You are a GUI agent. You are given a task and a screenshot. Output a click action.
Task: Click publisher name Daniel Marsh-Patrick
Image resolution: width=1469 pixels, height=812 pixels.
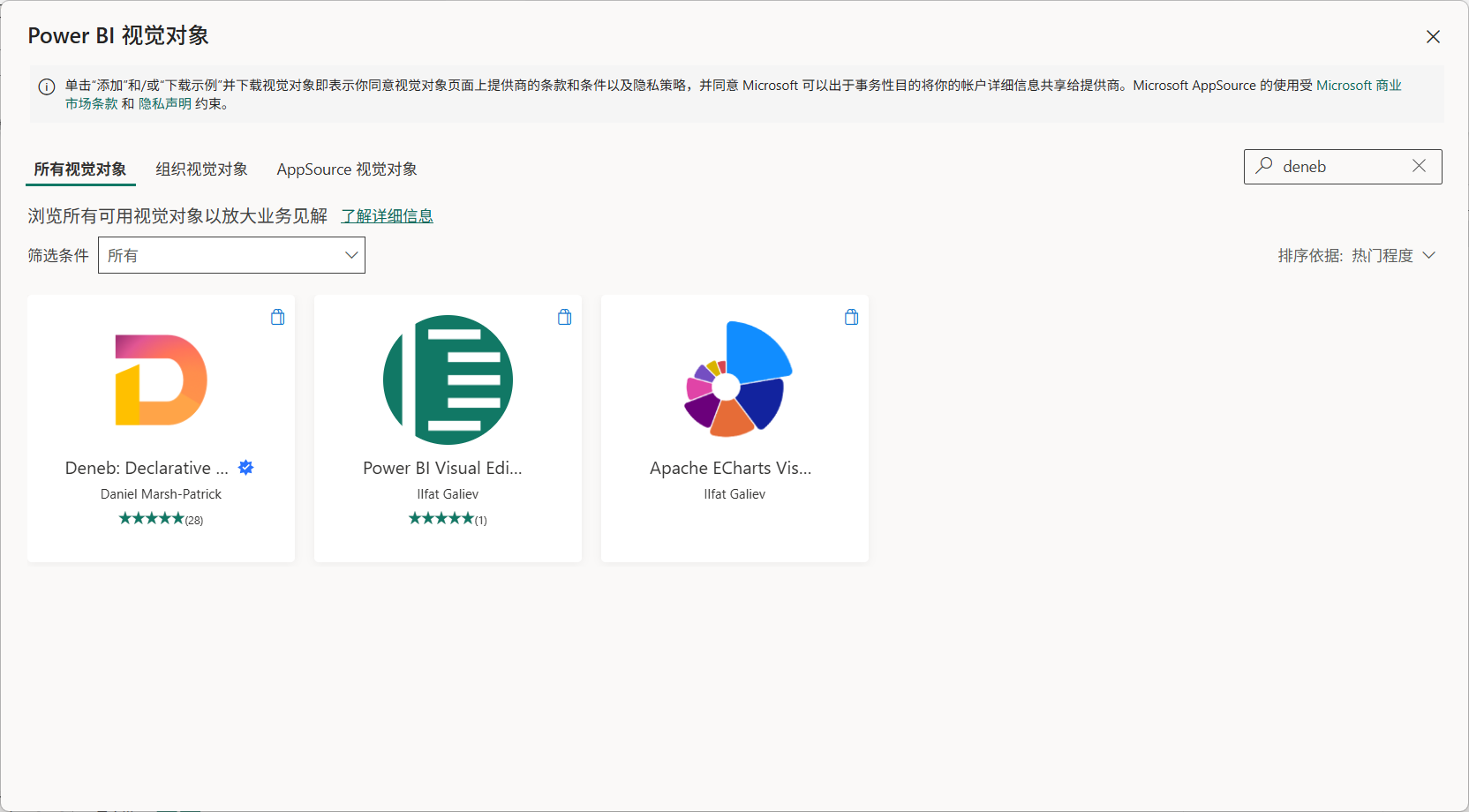[x=161, y=494]
